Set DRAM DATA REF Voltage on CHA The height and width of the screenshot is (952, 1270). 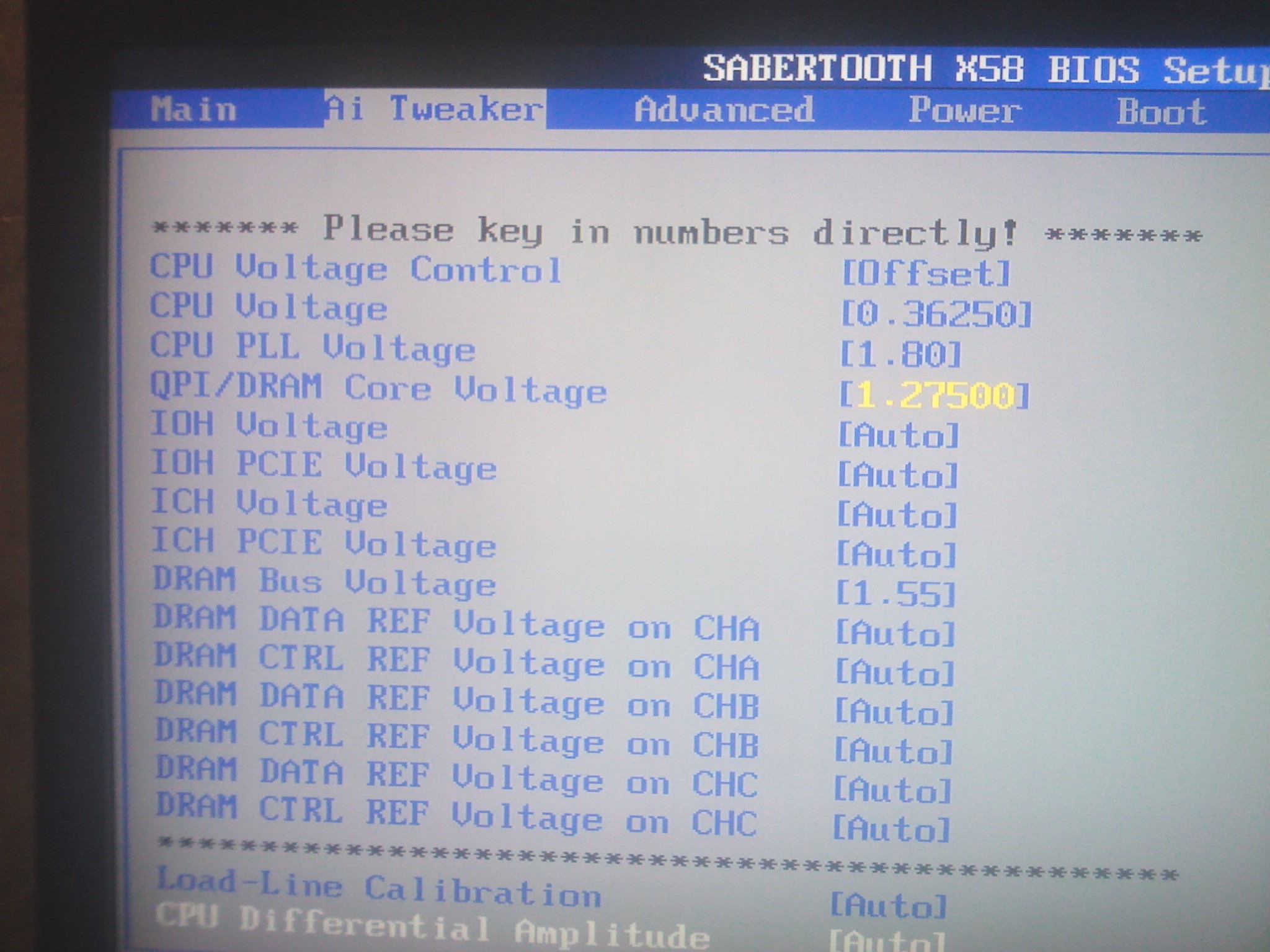point(895,633)
